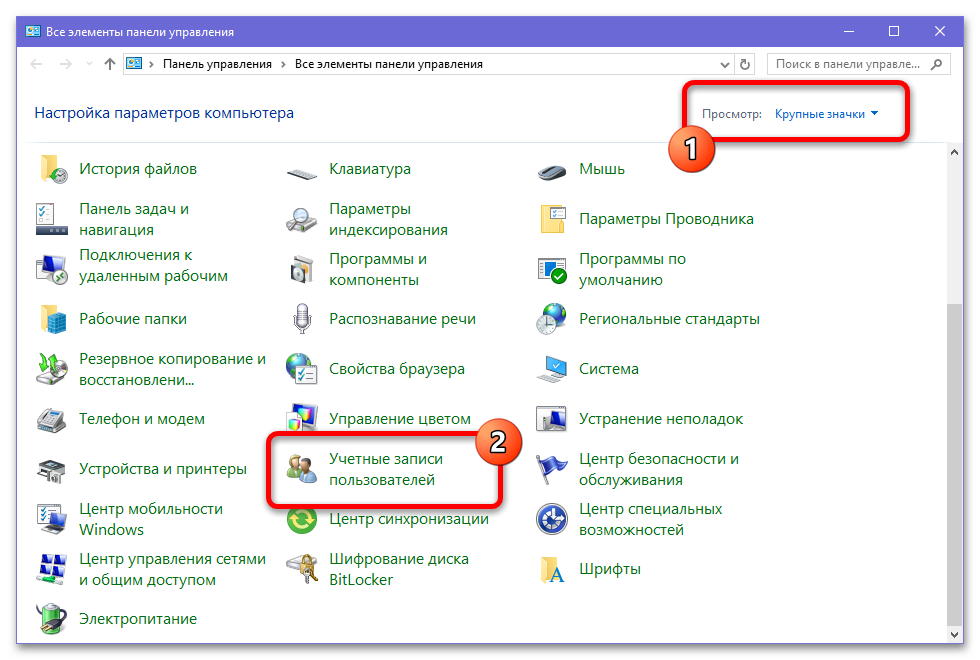Screen dimensions: 980x660
Task: Open Учетные записи пользователей icon
Action: click(302, 469)
